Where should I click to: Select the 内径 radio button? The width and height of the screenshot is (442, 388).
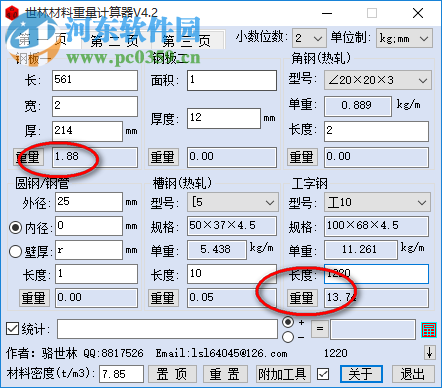point(15,227)
